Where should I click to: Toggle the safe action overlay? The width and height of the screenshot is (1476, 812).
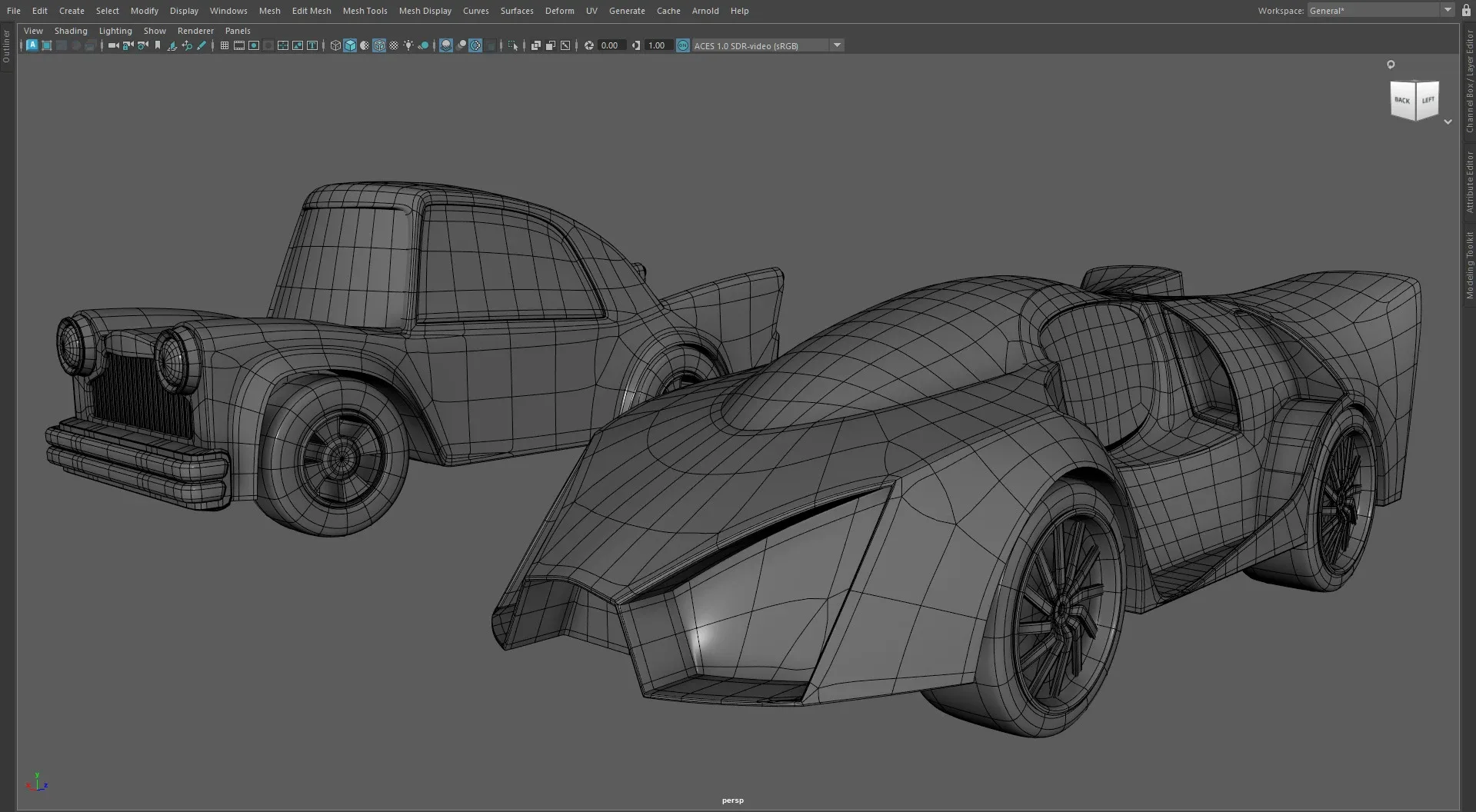(x=298, y=45)
